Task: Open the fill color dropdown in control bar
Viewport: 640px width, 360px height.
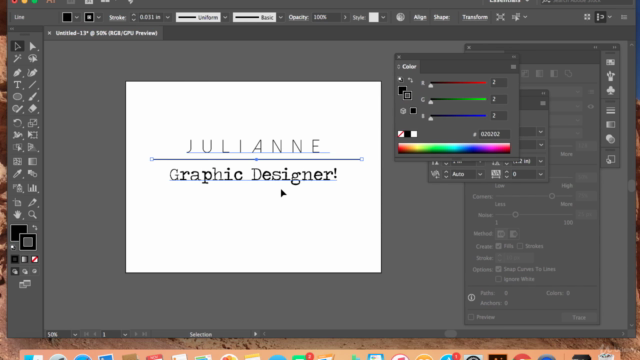Action: coord(76,17)
